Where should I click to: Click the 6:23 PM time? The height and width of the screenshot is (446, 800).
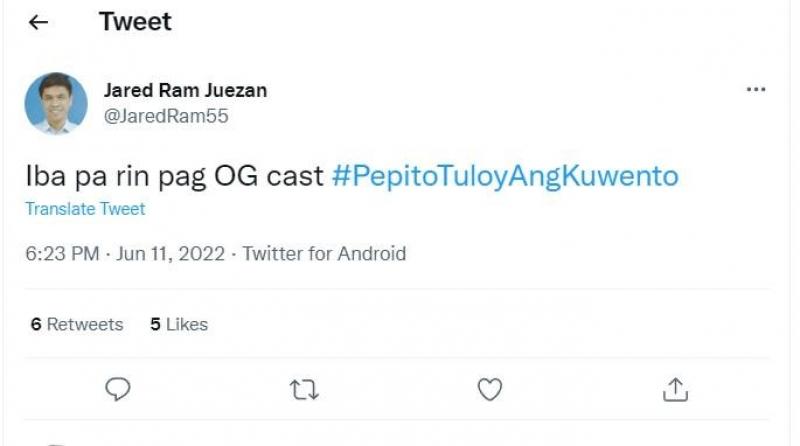[62, 253]
